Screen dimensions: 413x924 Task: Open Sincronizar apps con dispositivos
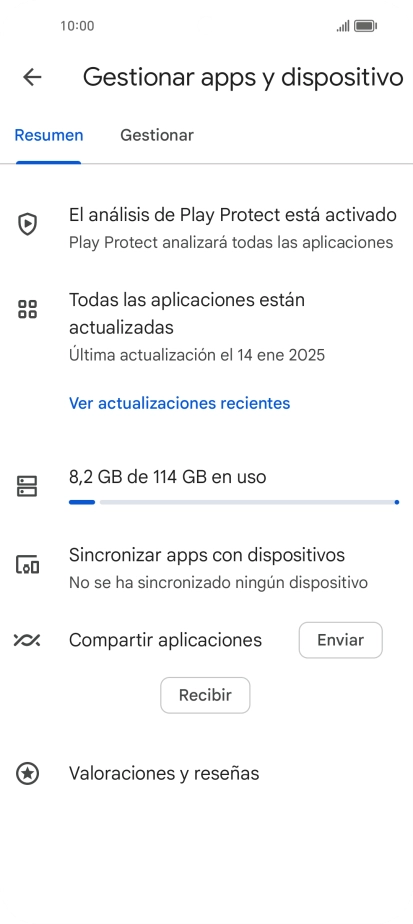pyautogui.click(x=206, y=568)
